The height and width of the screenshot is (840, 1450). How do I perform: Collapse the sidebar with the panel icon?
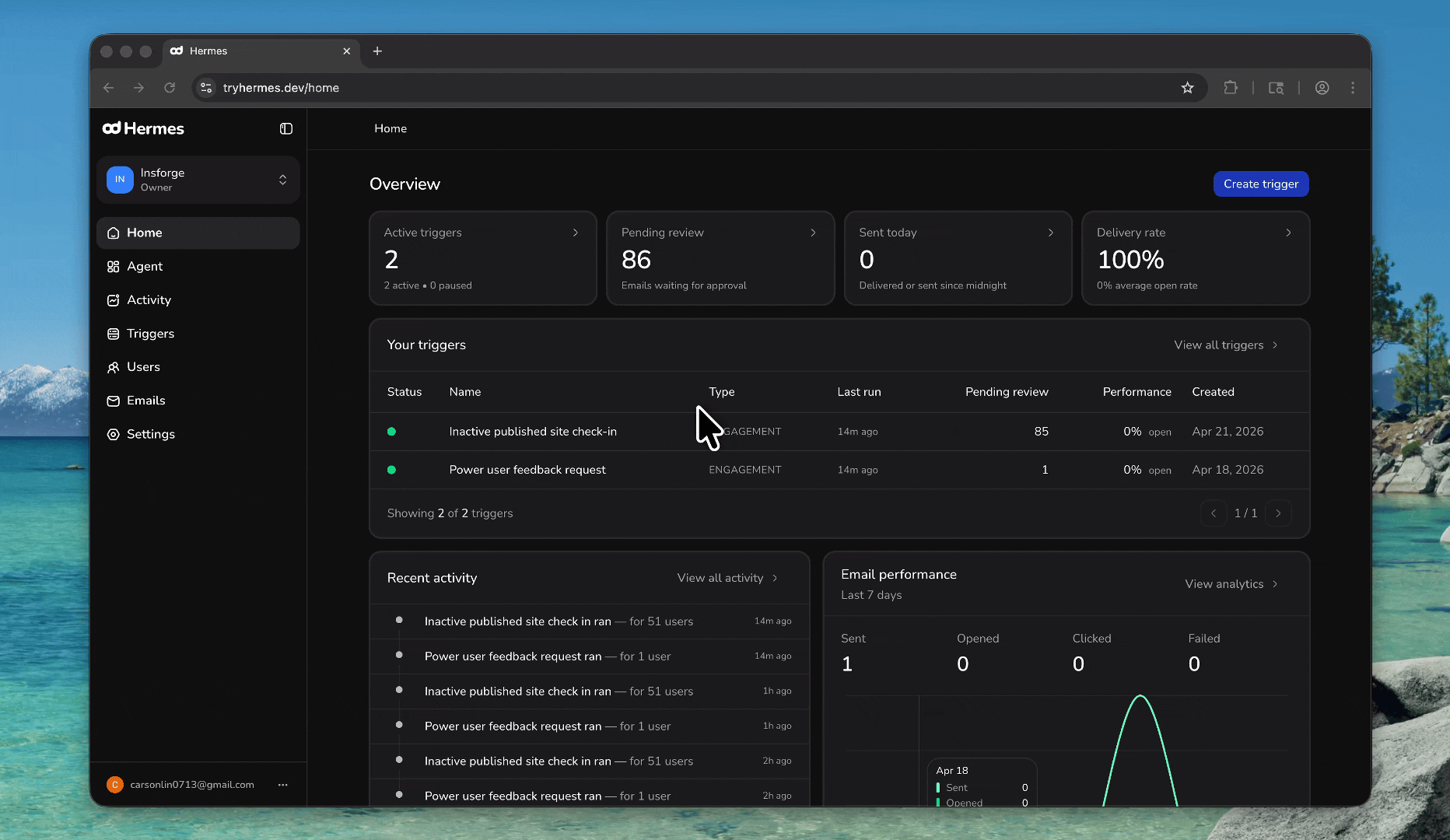pyautogui.click(x=286, y=129)
